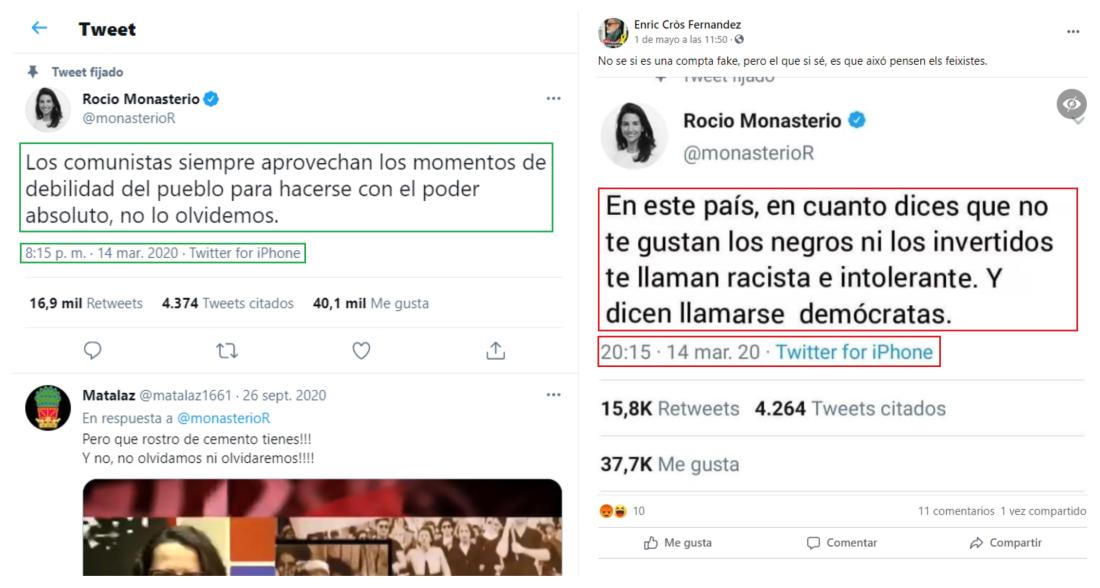Like the tweet with heart icon
This screenshot has width=1100, height=588.
[x=361, y=350]
